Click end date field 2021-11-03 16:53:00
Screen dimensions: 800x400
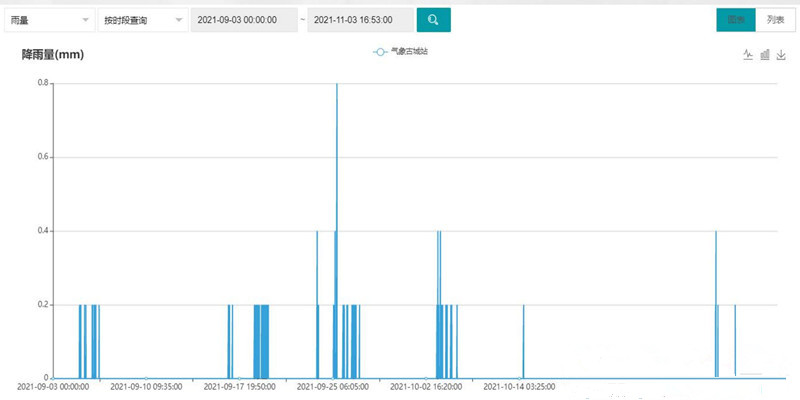pos(359,20)
